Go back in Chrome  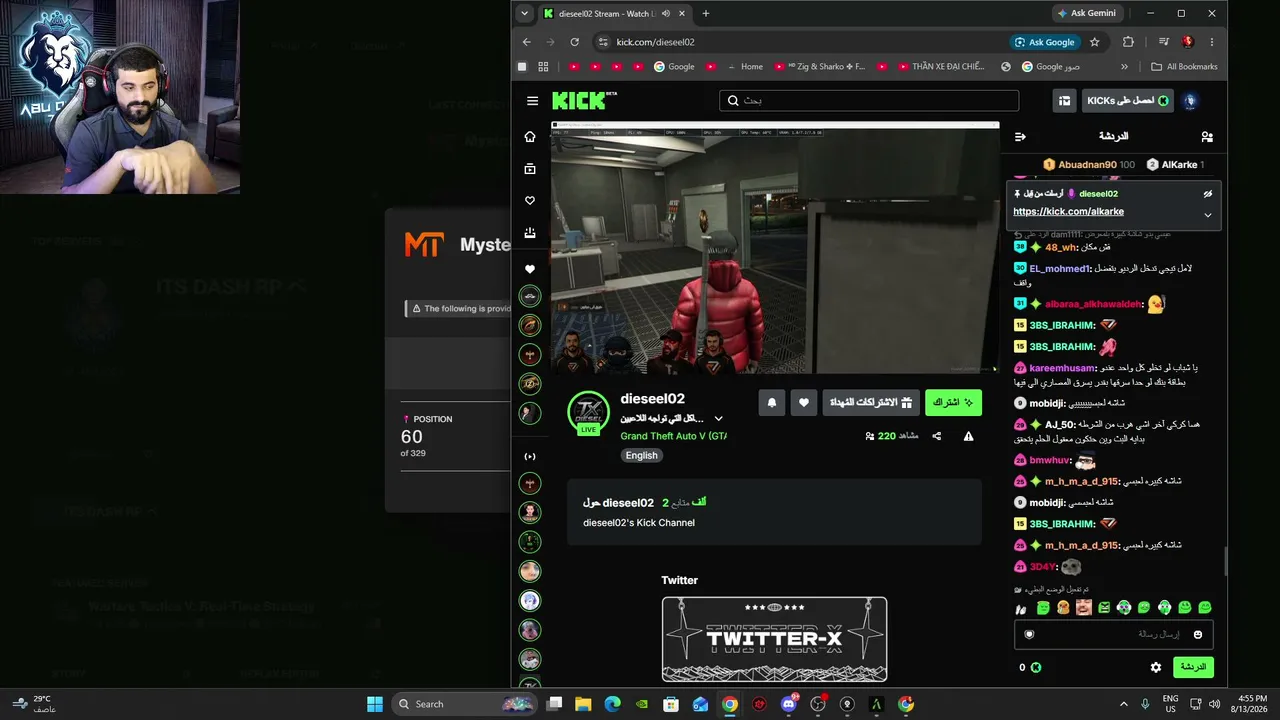[527, 42]
